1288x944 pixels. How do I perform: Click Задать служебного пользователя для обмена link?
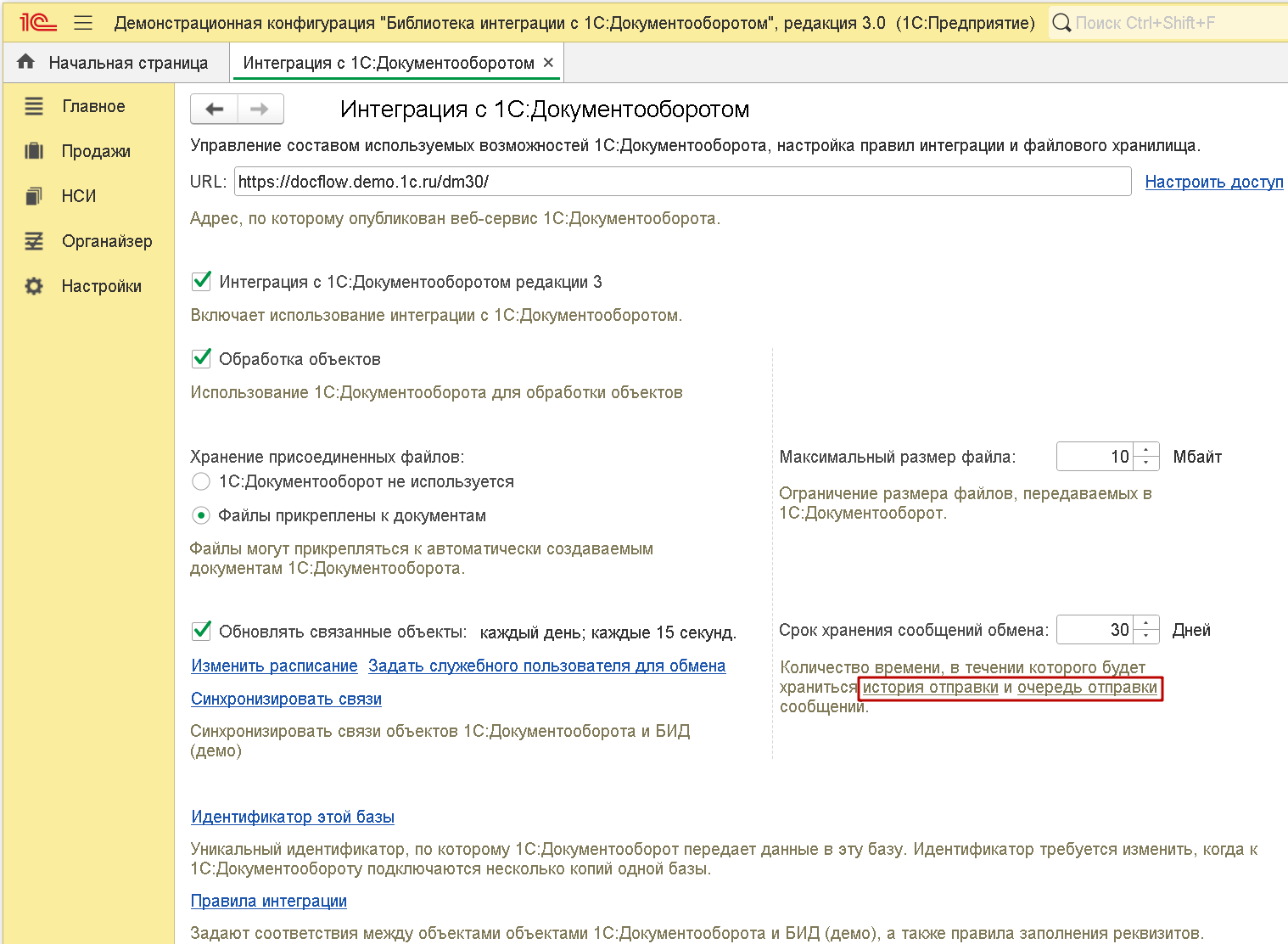pyautogui.click(x=546, y=666)
